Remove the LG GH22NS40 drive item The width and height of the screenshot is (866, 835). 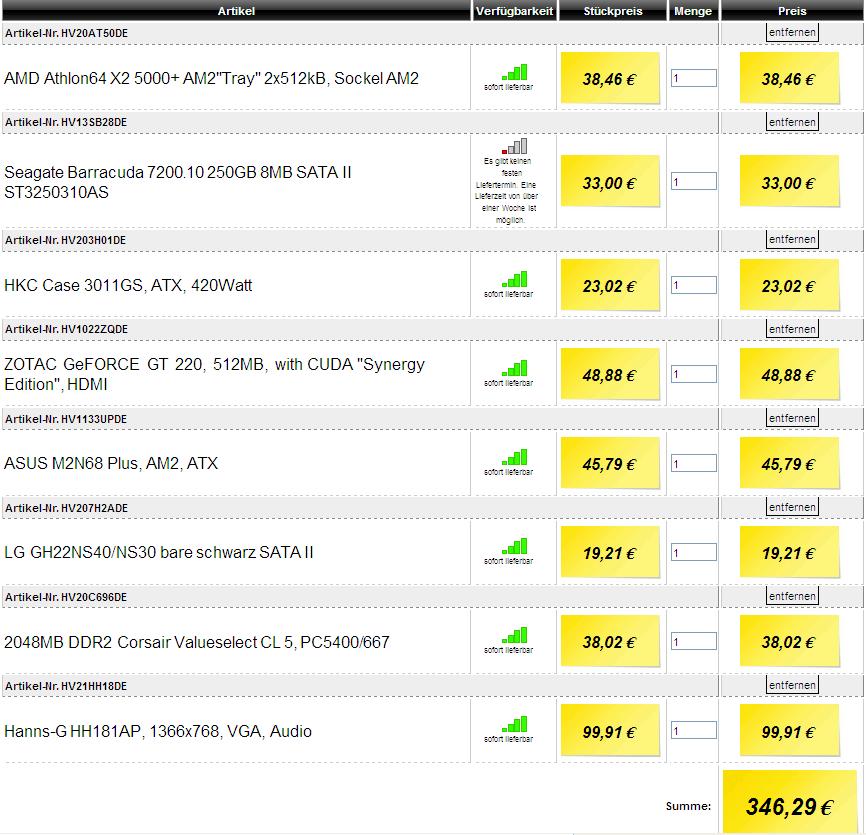(792, 507)
